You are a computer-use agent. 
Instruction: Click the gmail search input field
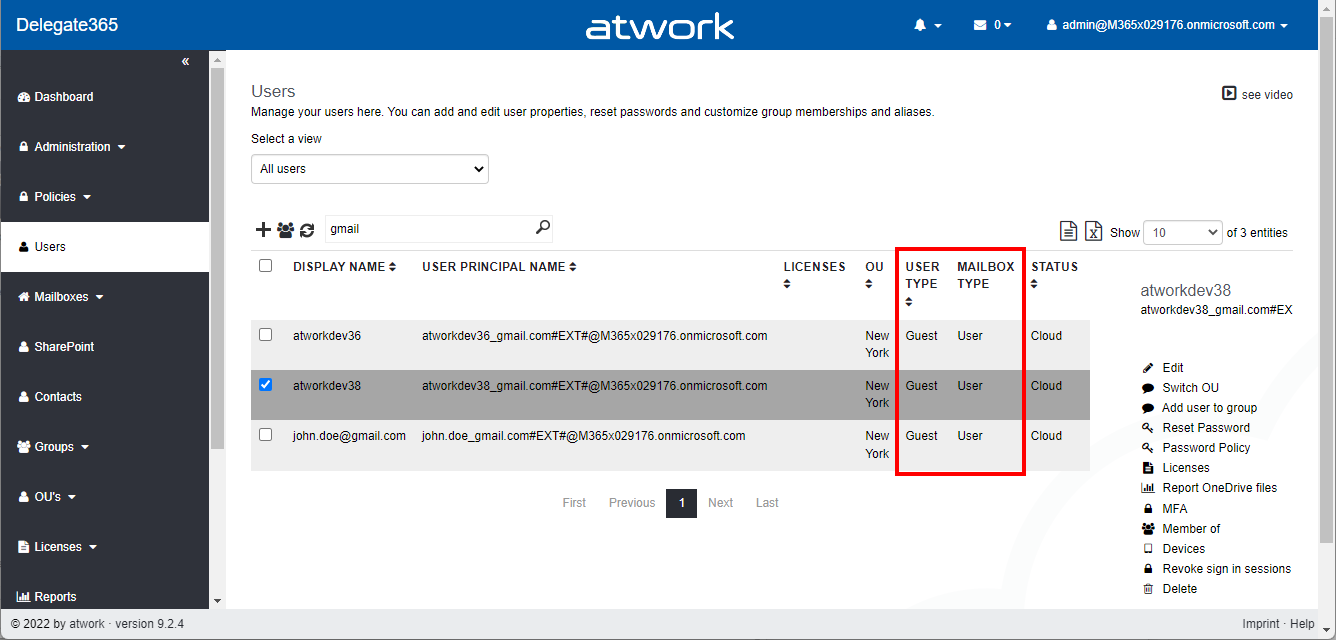pyautogui.click(x=428, y=229)
